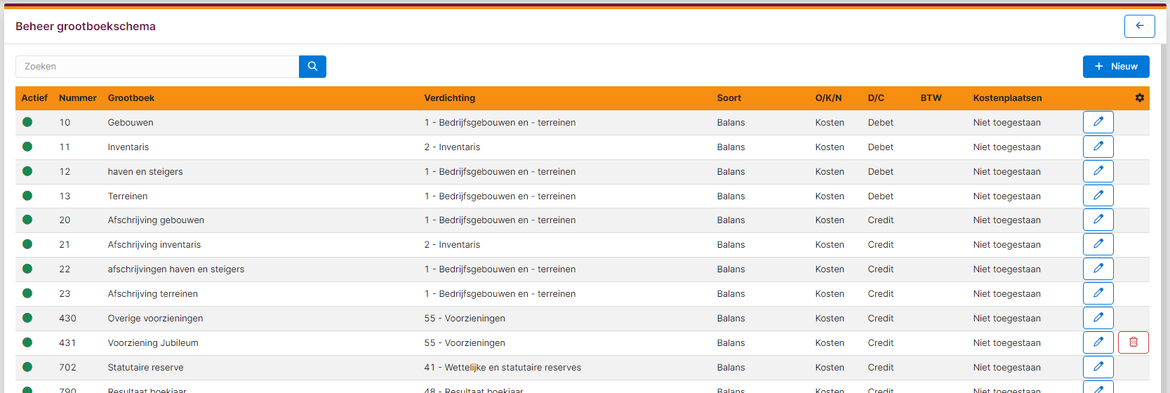The width and height of the screenshot is (1170, 393).
Task: Edit the haven en steigers row
Action: tap(1098, 172)
